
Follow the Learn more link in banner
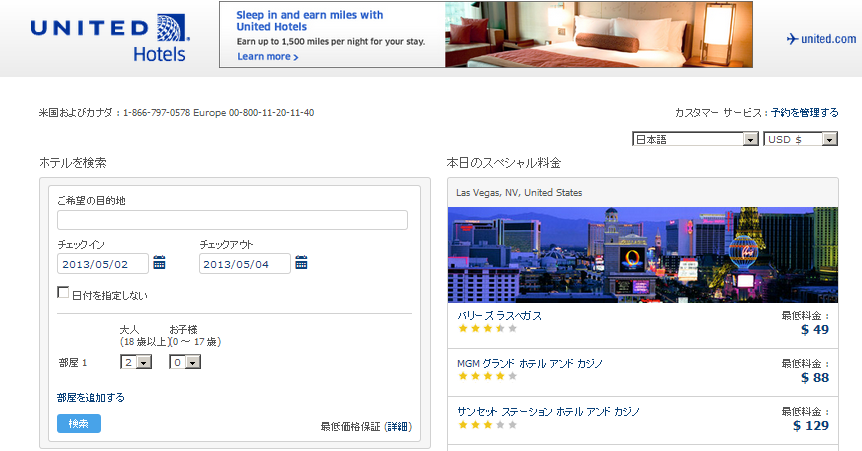pos(268,57)
